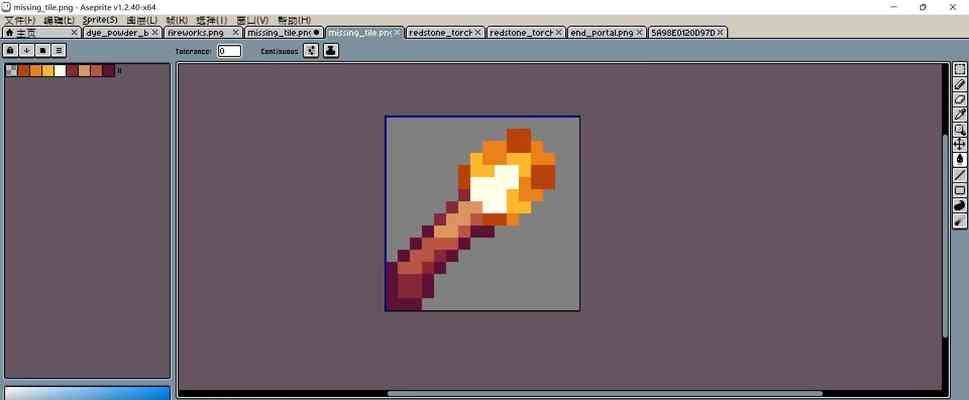Select the Contour tool
This screenshot has height=400, width=969.
(x=960, y=206)
